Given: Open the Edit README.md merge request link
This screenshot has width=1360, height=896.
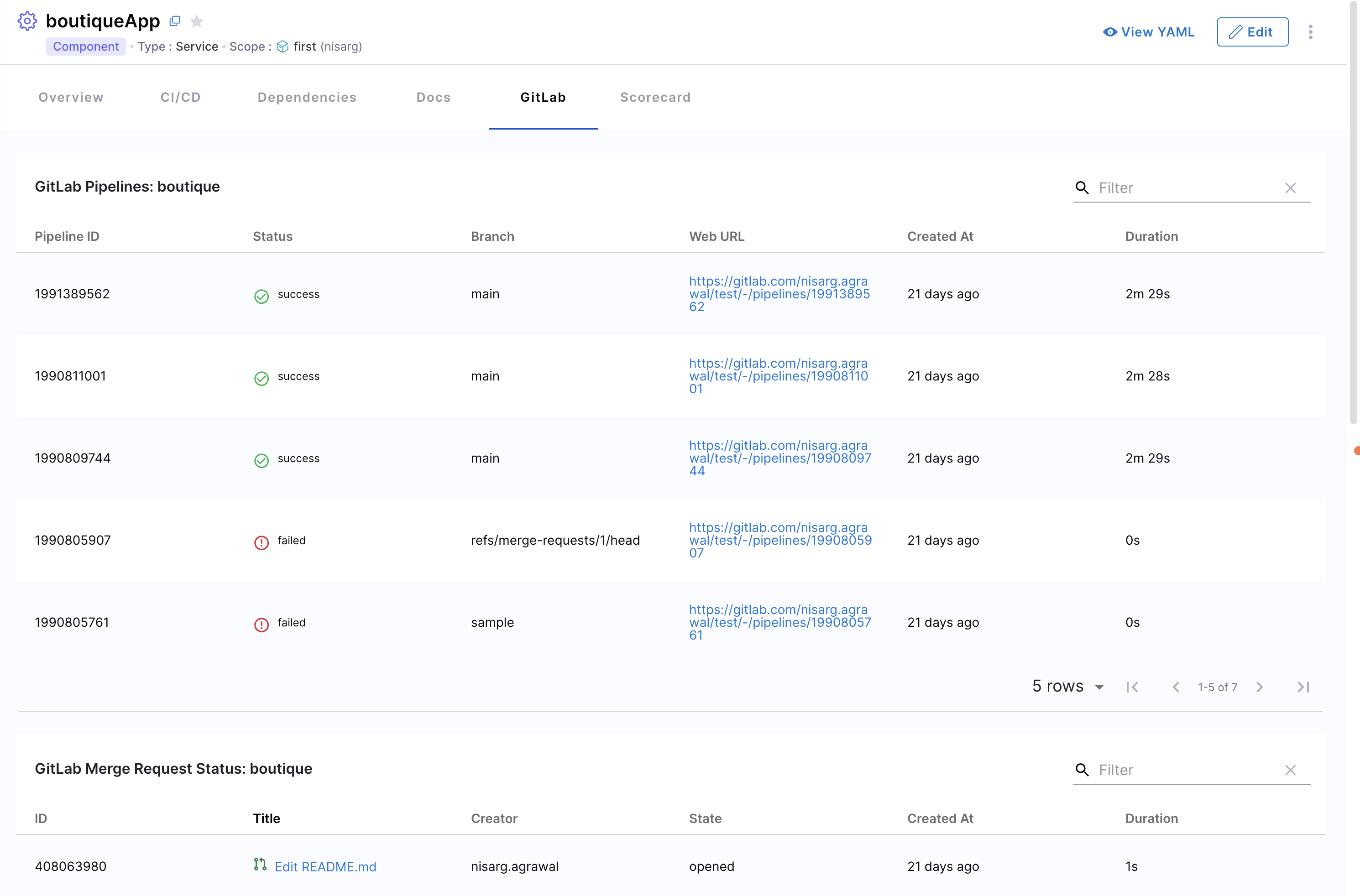Looking at the screenshot, I should (325, 866).
